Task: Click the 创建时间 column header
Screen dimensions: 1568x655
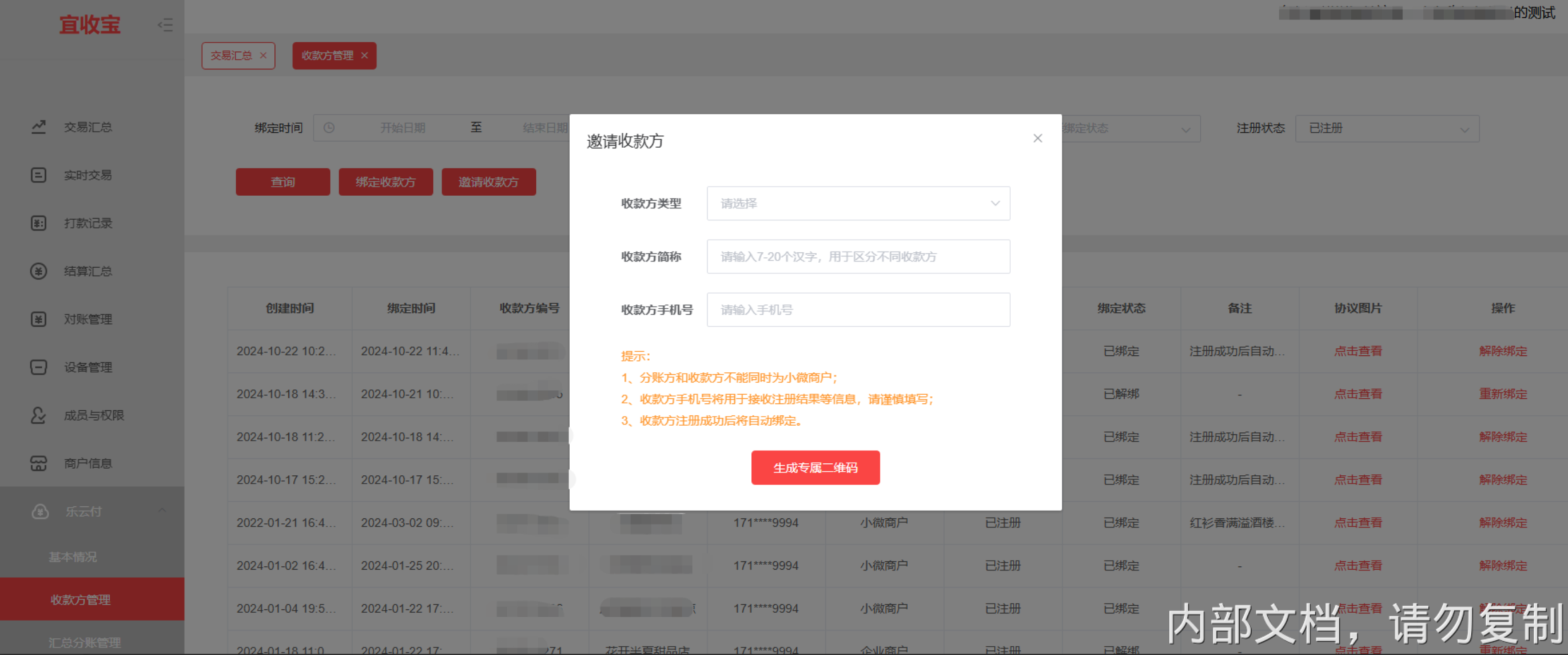Action: (x=290, y=308)
